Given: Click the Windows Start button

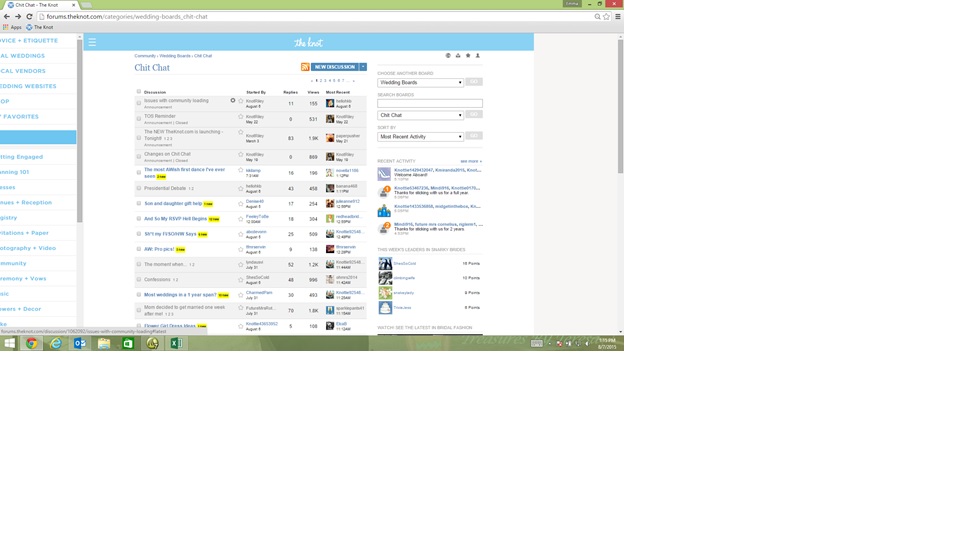Looking at the screenshot, I should point(9,343).
